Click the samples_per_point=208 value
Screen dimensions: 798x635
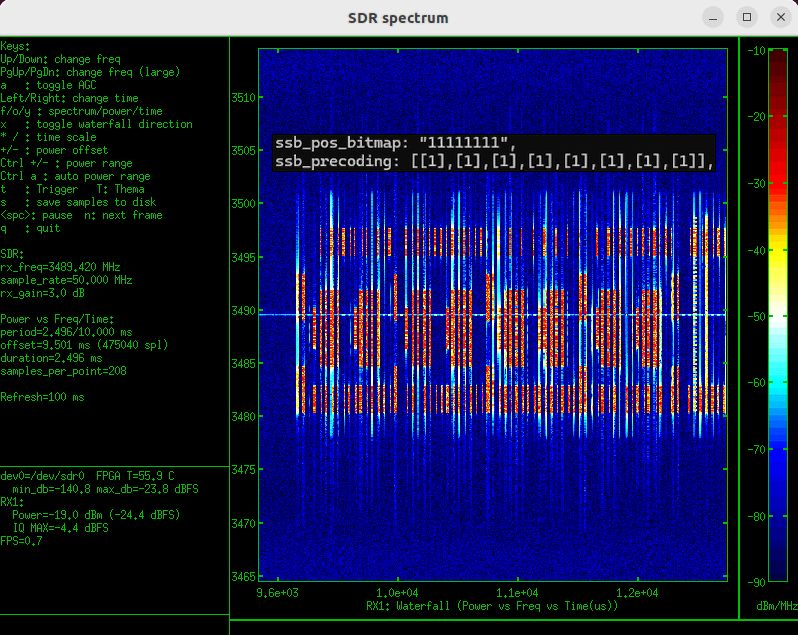pos(63,371)
